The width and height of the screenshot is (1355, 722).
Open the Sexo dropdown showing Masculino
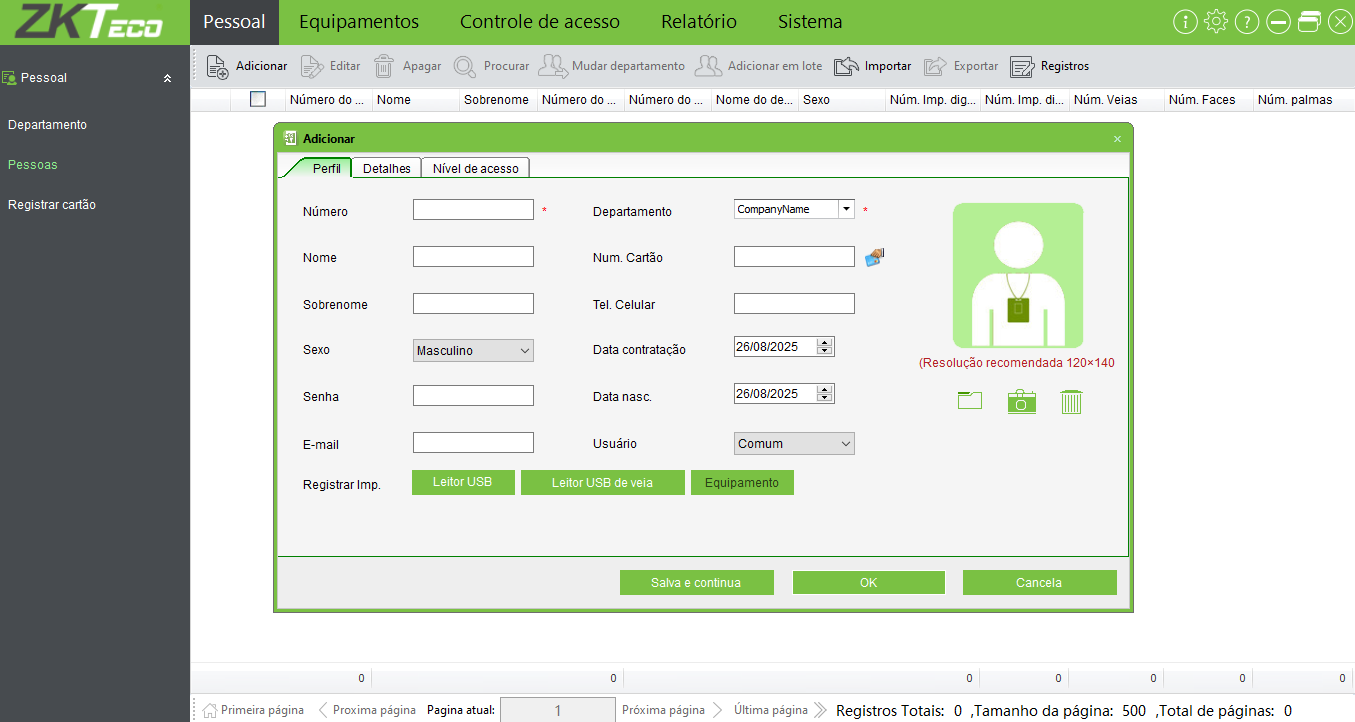(473, 351)
